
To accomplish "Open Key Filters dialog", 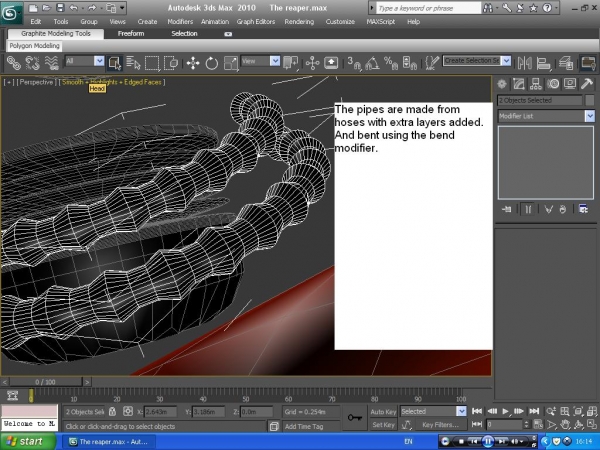I will pyautogui.click(x=440, y=425).
